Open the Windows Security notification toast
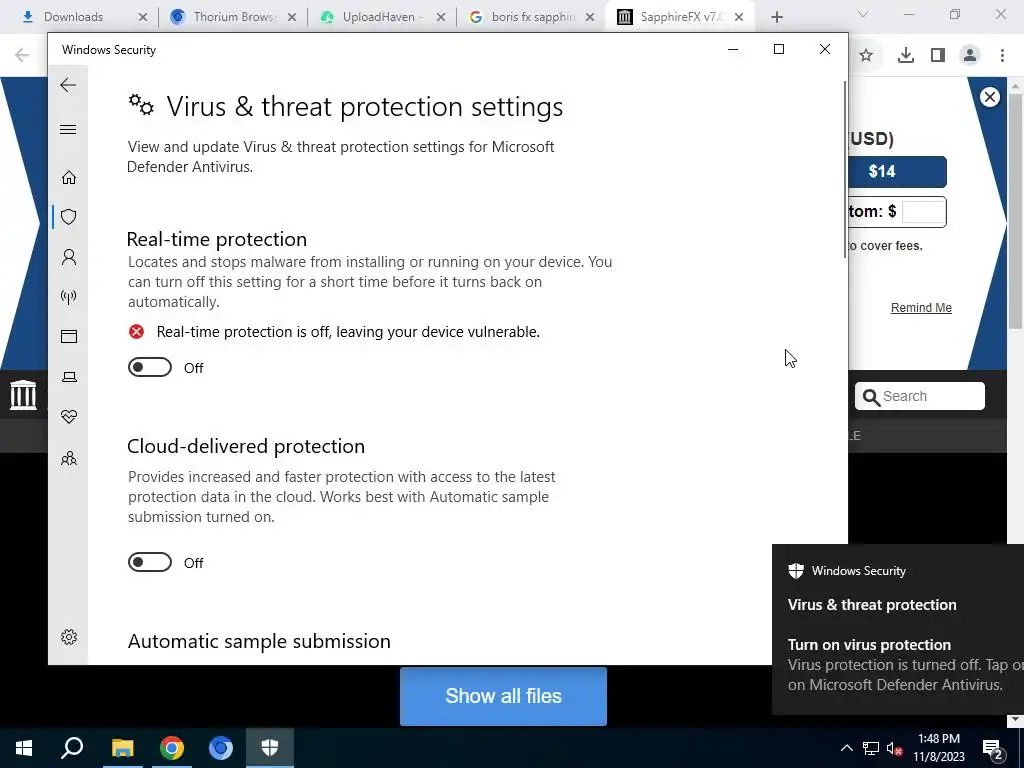 tap(898, 629)
